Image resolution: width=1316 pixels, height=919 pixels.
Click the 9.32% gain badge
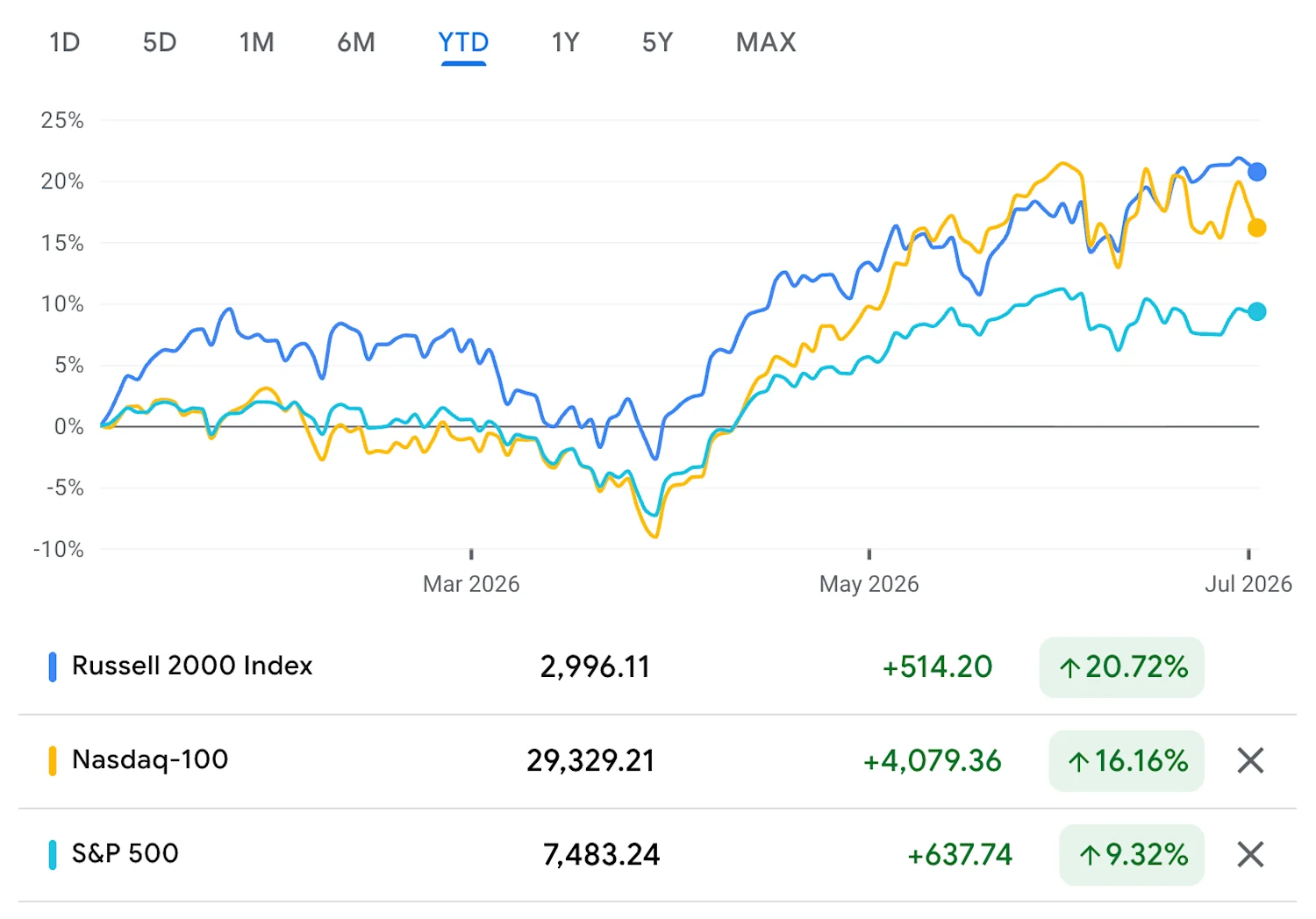[x=1132, y=854]
